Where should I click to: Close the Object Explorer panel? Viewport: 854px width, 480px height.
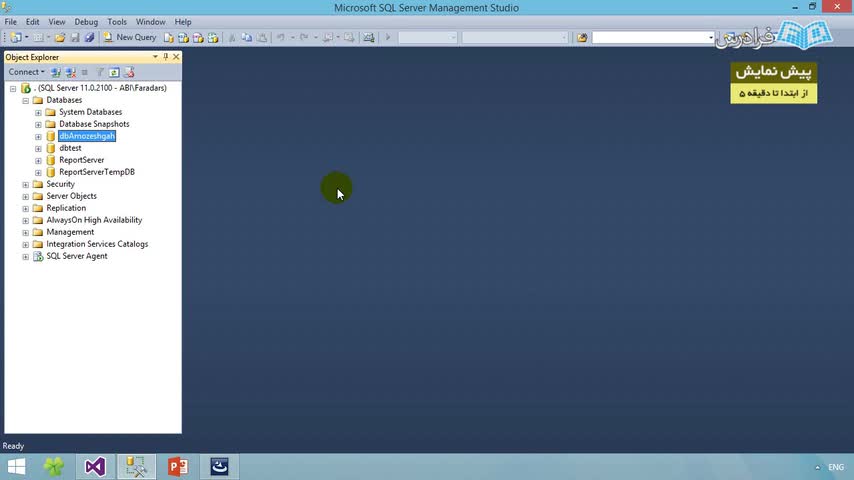(176, 57)
